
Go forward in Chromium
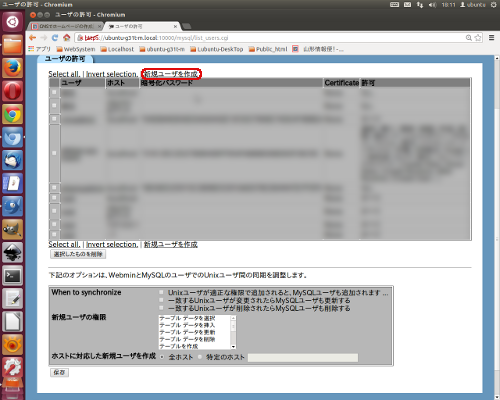[x=44, y=38]
